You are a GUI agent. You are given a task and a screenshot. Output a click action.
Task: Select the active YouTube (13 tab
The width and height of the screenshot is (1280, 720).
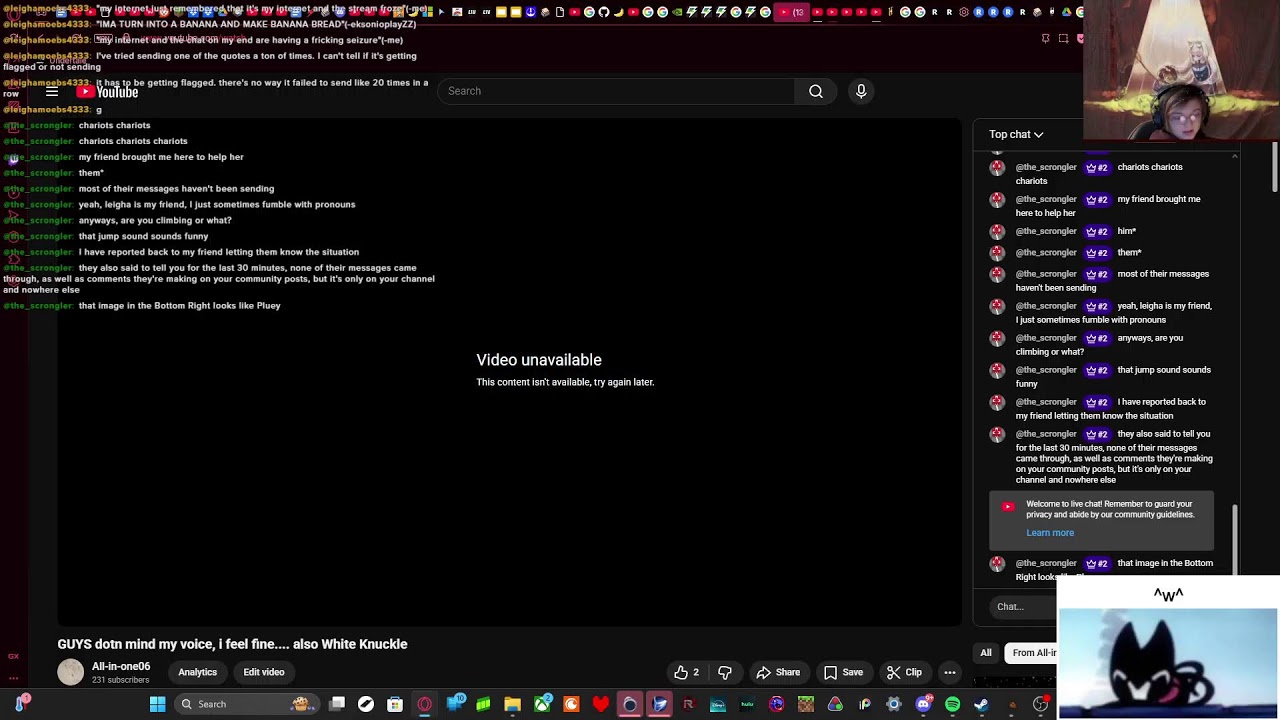(791, 12)
